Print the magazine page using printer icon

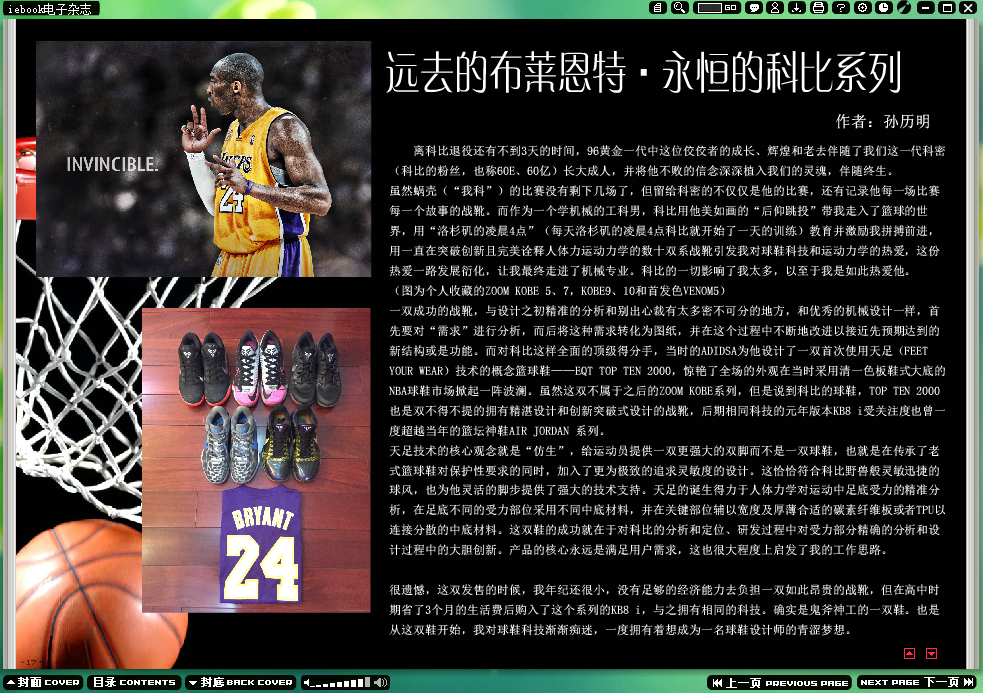click(818, 8)
